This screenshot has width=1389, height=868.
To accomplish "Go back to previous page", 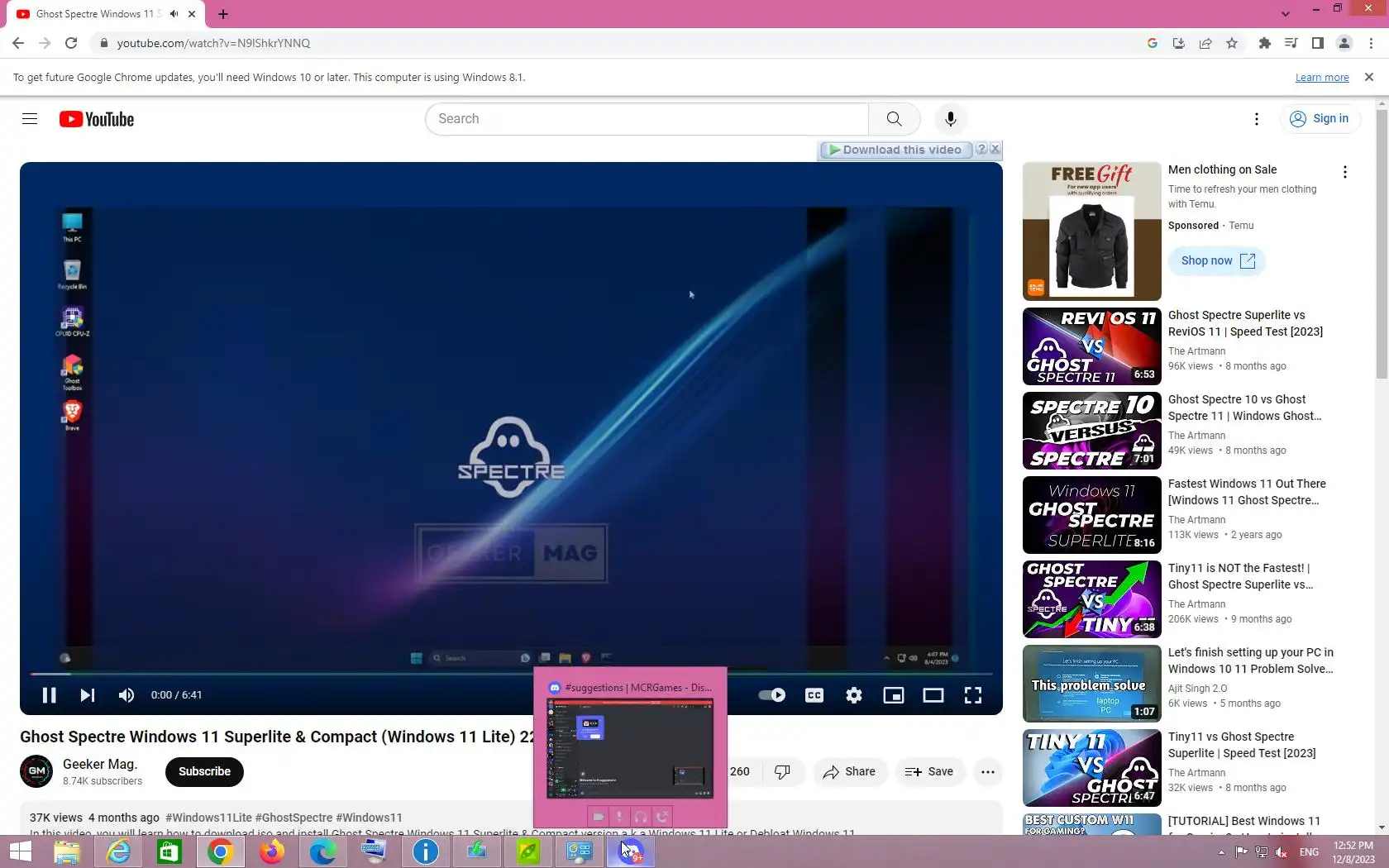I will 18,43.
